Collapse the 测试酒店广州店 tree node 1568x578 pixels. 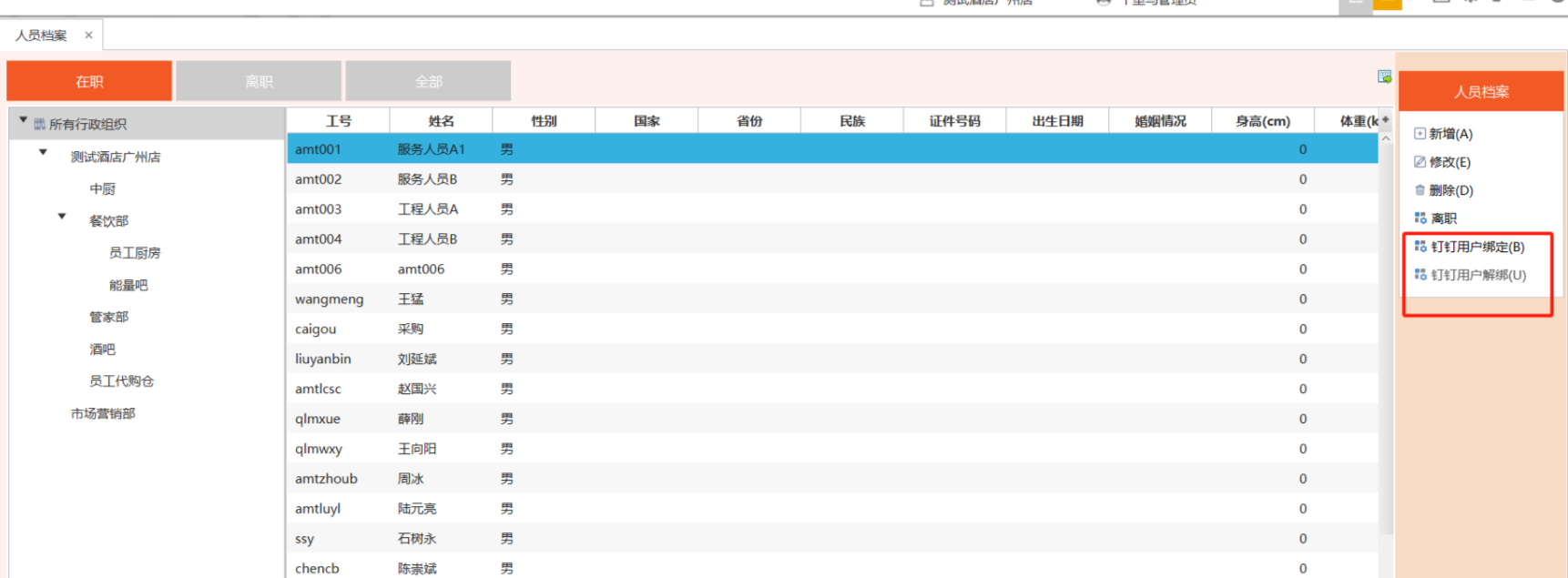click(x=43, y=153)
